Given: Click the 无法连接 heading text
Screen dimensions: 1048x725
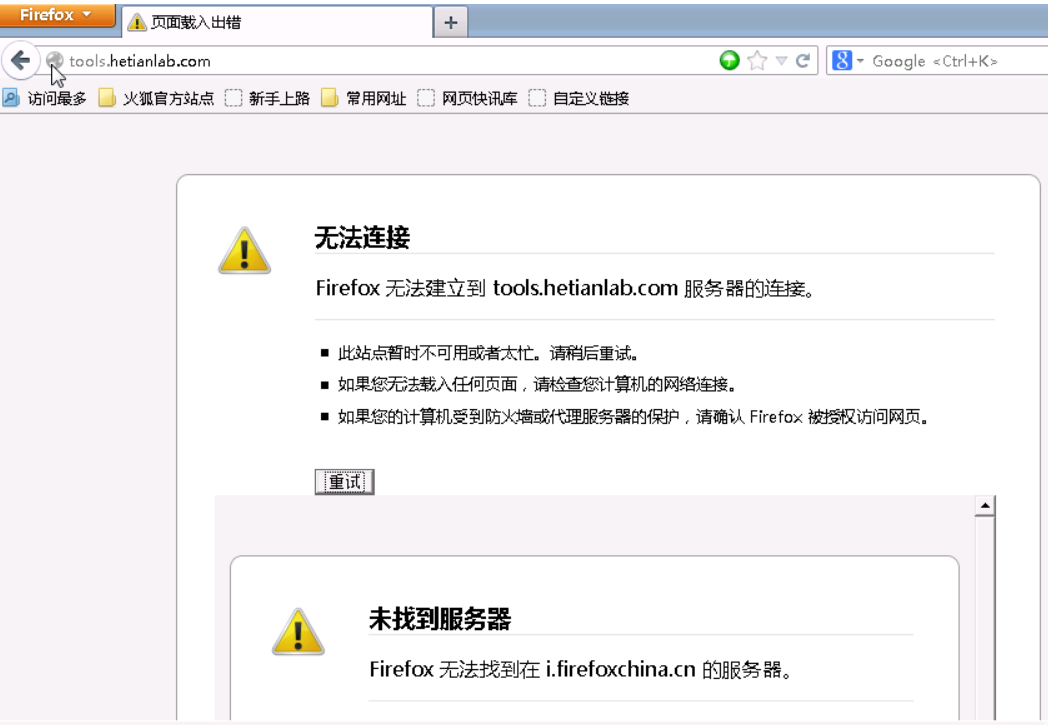Looking at the screenshot, I should point(362,237).
